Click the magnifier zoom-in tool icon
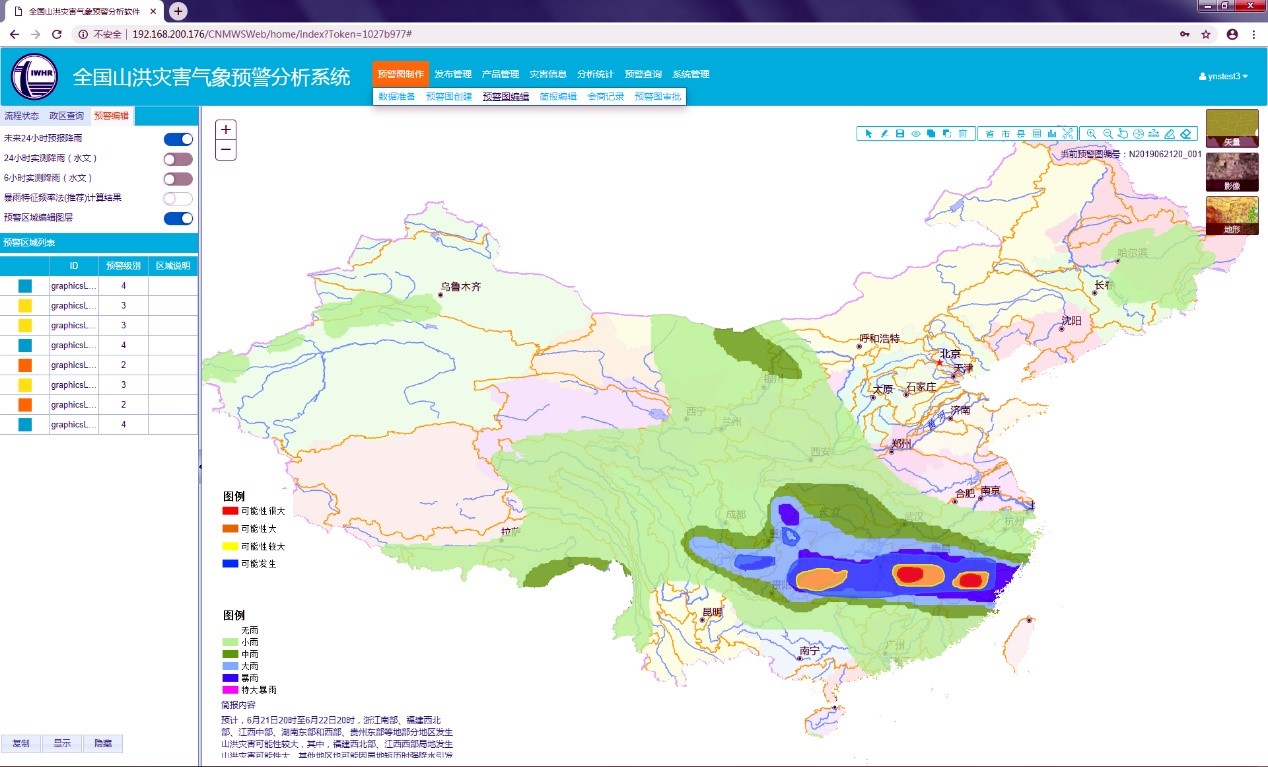Image resolution: width=1268 pixels, height=767 pixels. 1091,133
